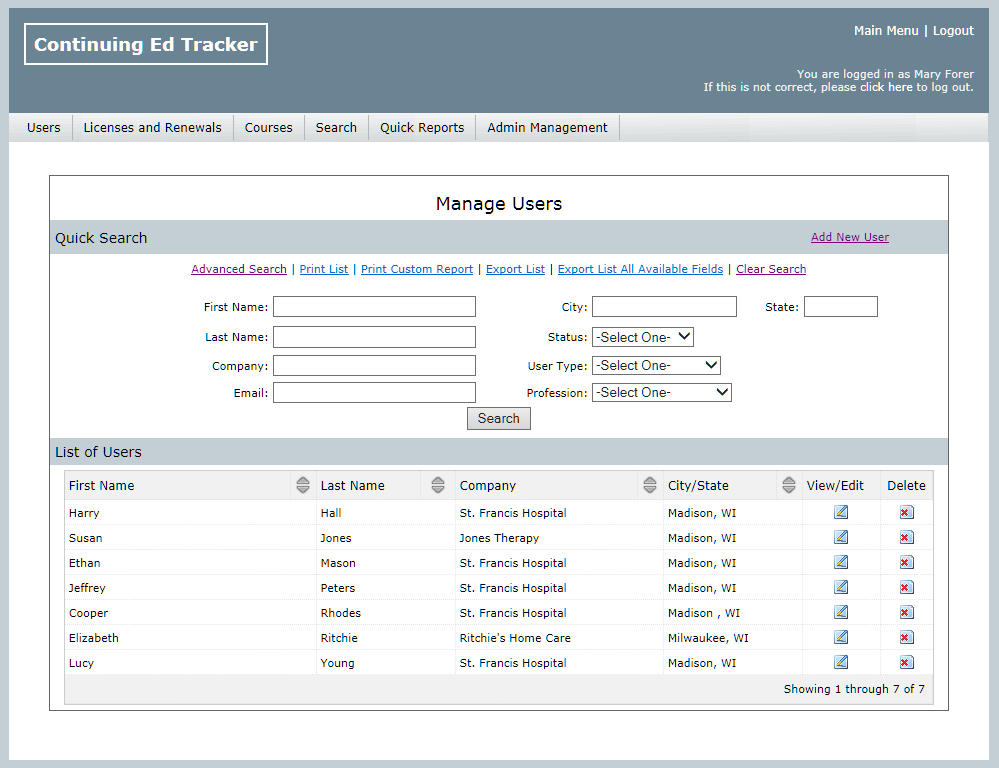Click the Clear Search link

tap(770, 269)
